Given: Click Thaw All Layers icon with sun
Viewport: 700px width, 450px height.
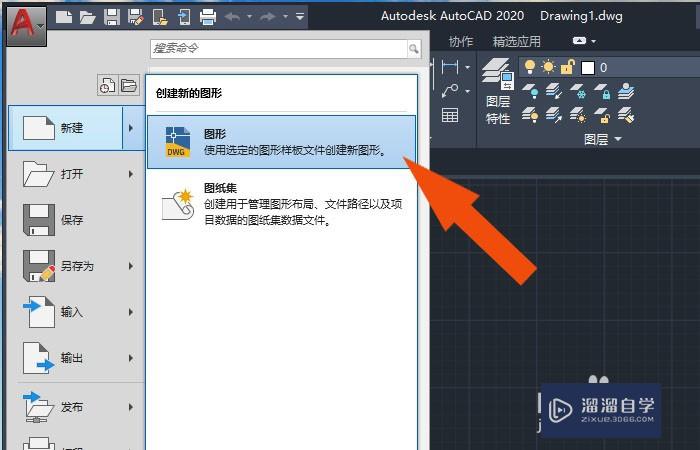Looking at the screenshot, I should pyautogui.click(x=578, y=115).
